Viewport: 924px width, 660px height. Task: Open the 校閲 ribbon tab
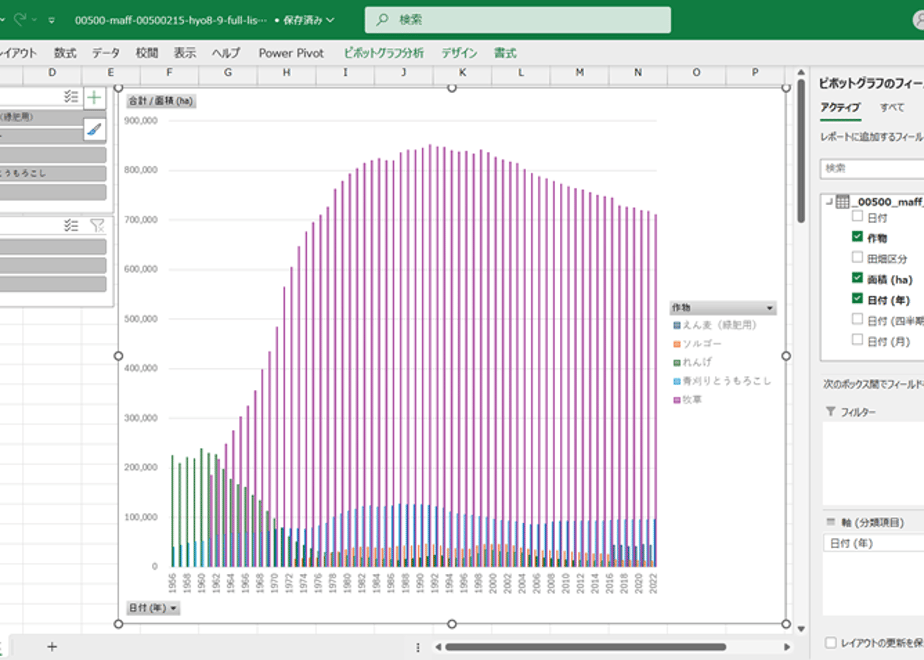click(147, 53)
